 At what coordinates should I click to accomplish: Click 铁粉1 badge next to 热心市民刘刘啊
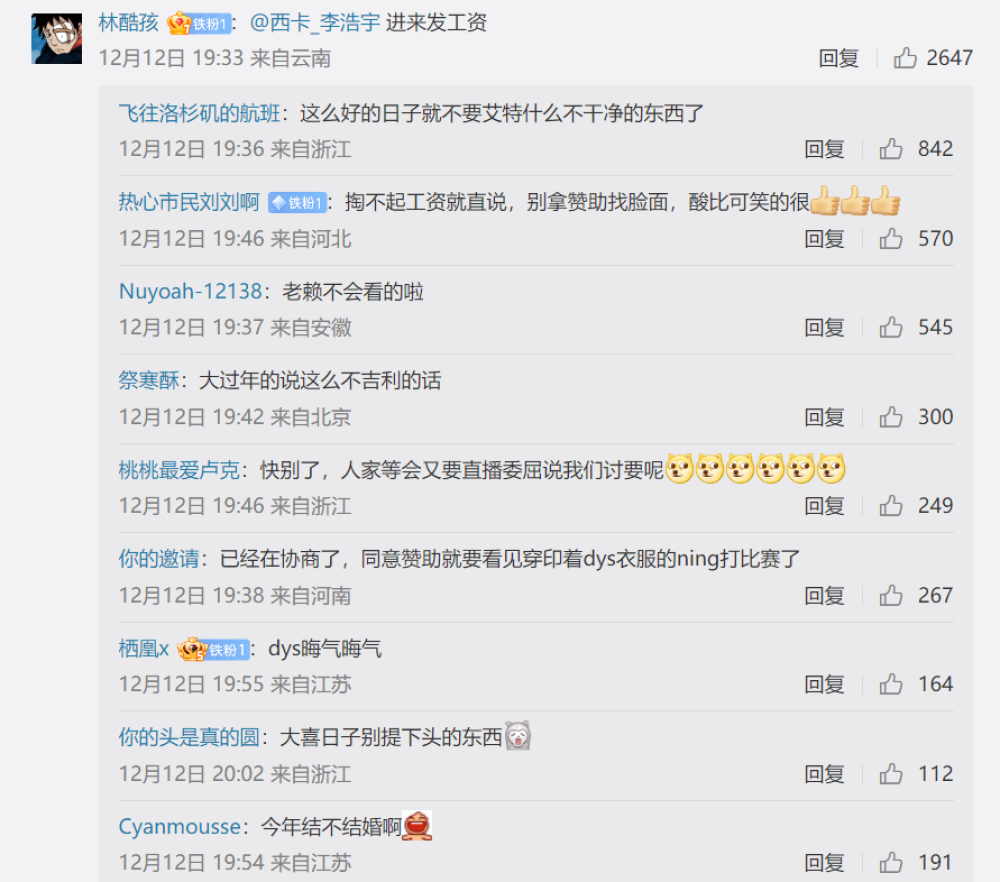tap(297, 203)
